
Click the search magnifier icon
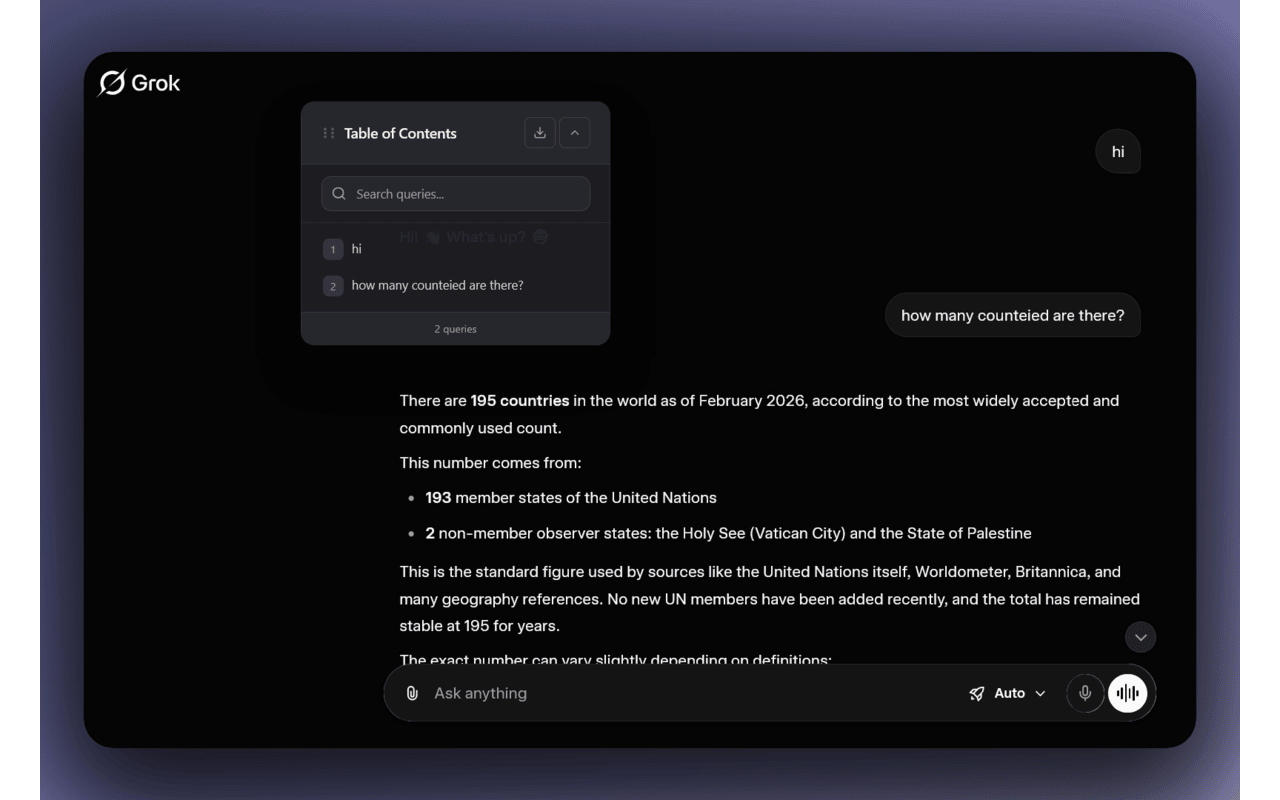339,194
